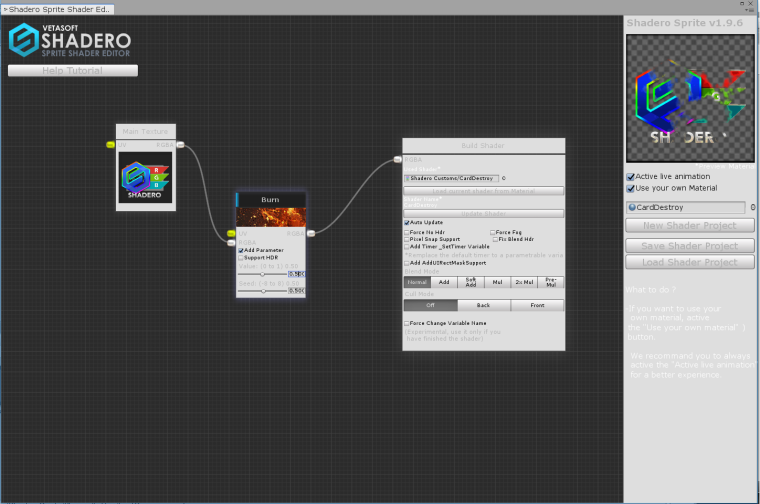Click the Shadero logo hexagon icon
760x504 pixels.
(23, 40)
